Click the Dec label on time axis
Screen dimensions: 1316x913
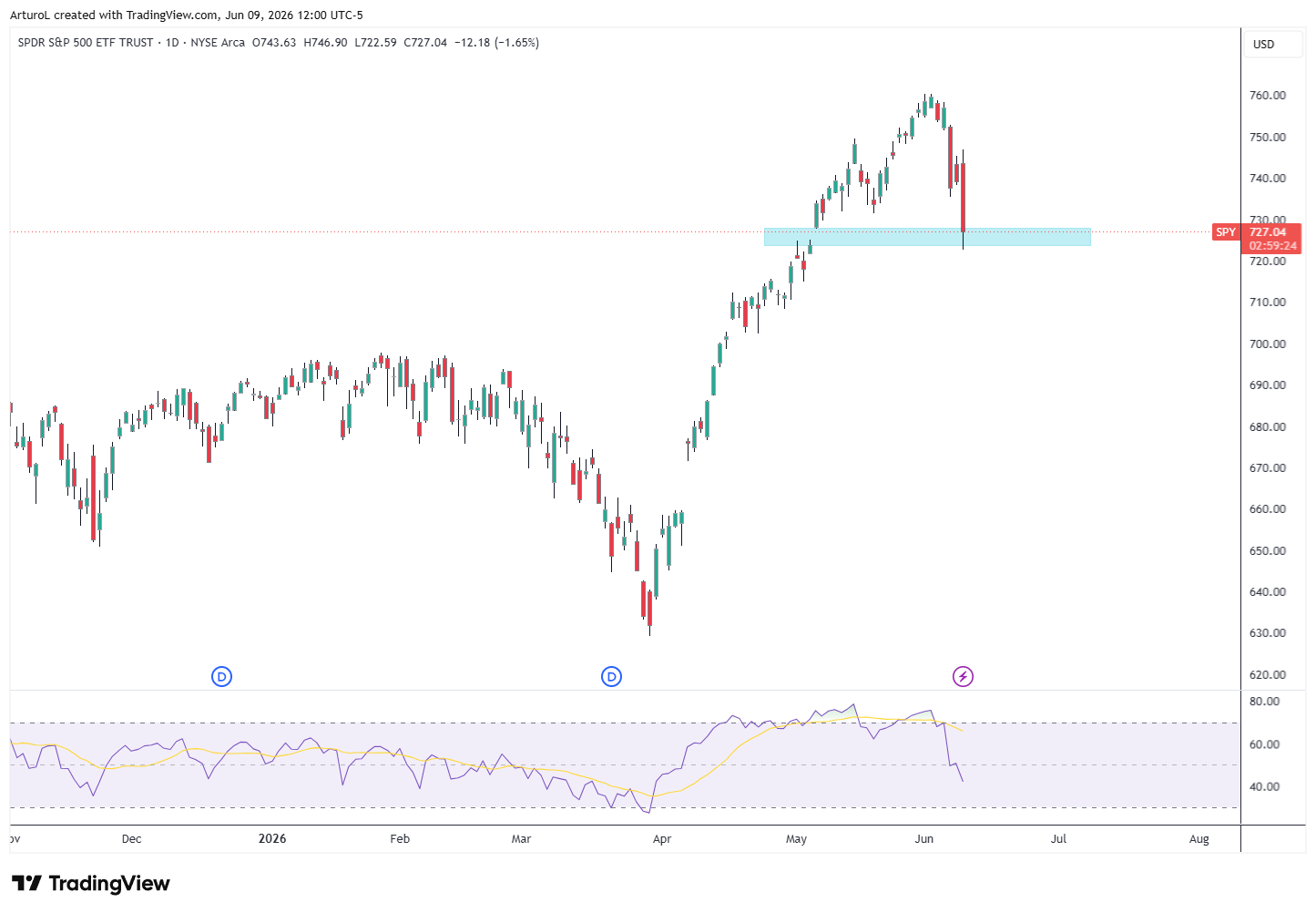coord(131,839)
